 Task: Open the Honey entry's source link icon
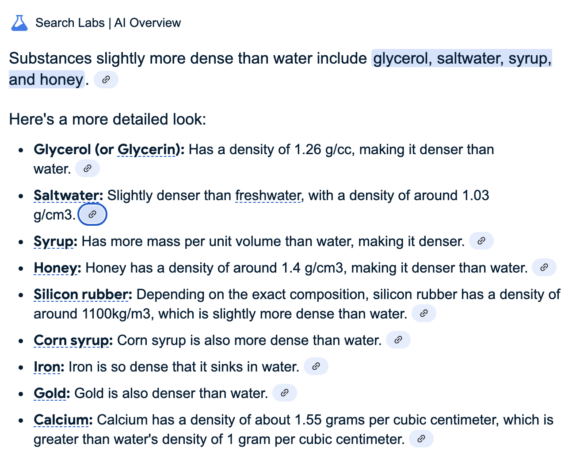point(544,267)
